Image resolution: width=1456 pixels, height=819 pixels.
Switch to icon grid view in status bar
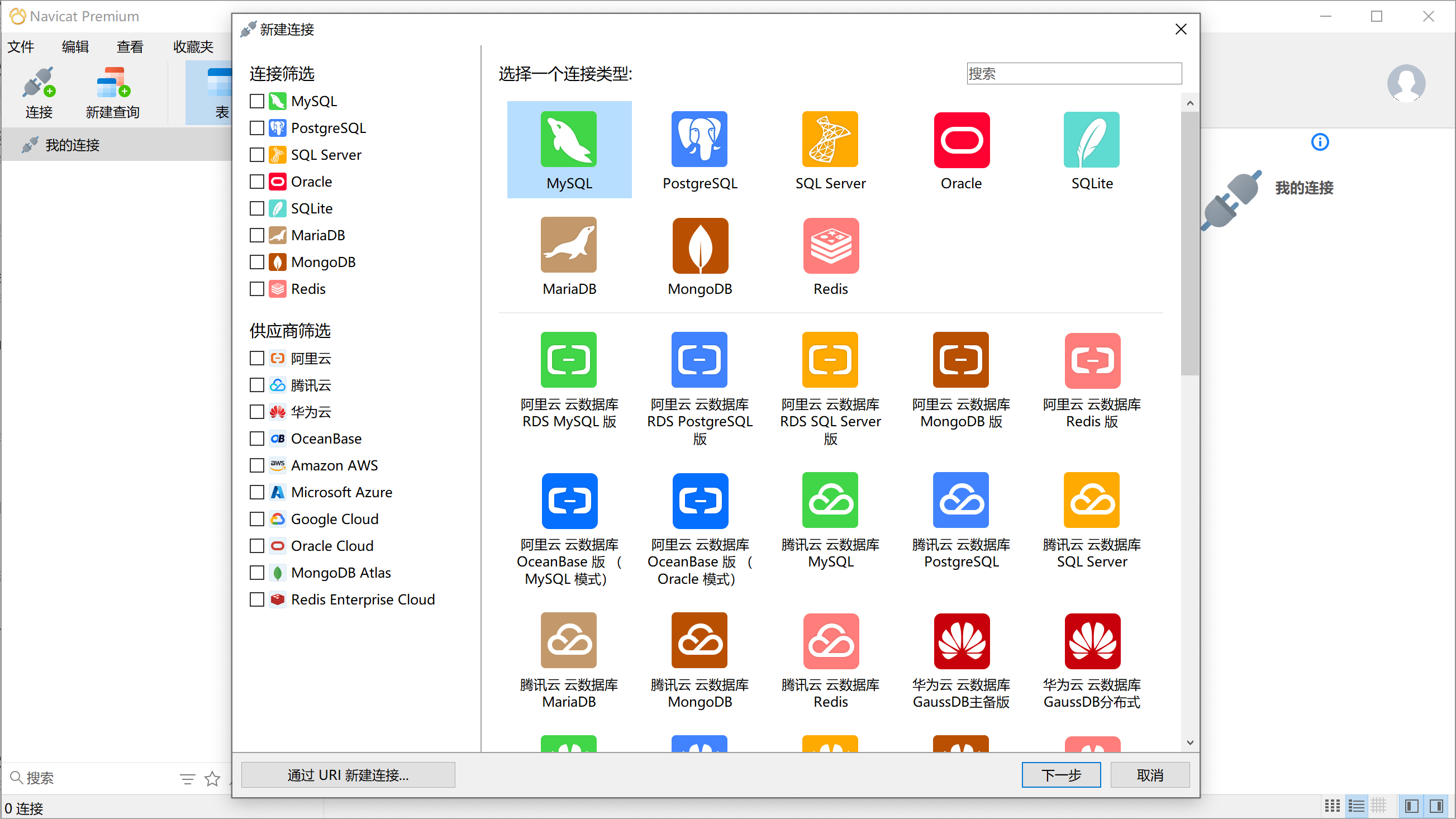point(1332,806)
